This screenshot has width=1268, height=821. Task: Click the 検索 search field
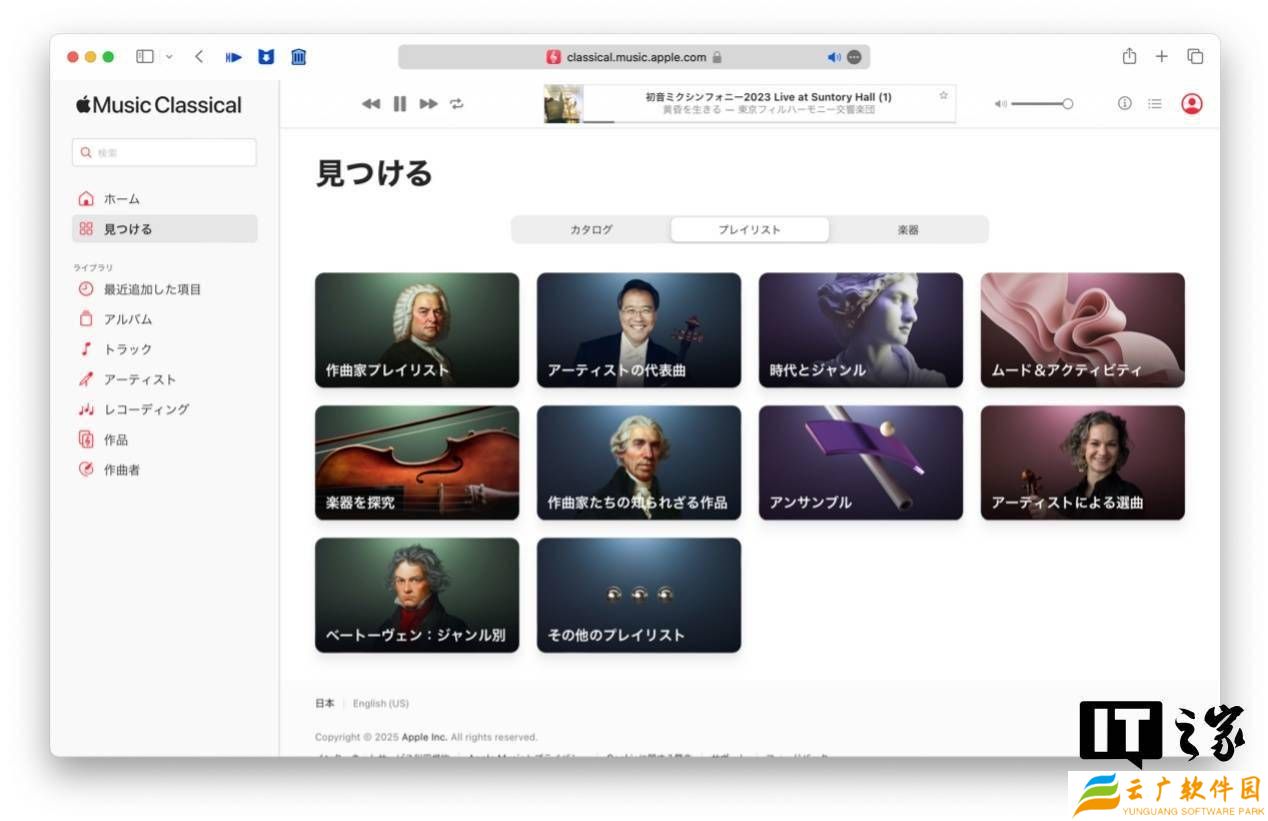(x=165, y=153)
